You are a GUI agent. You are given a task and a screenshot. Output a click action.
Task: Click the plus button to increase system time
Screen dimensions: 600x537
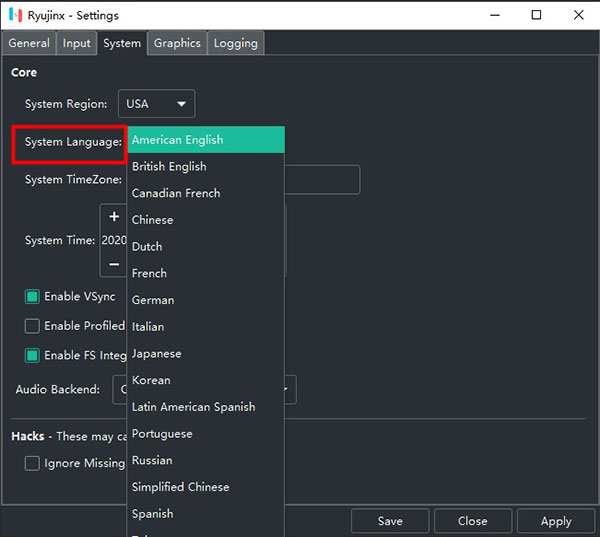114,217
